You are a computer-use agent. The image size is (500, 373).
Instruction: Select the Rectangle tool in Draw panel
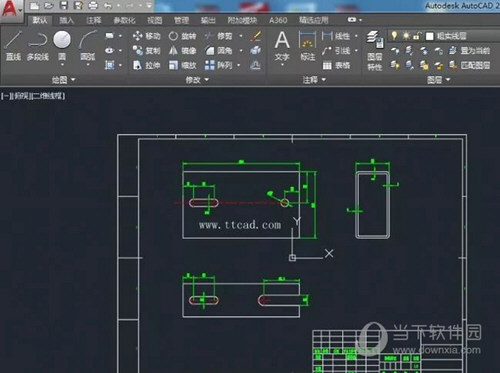coord(109,36)
